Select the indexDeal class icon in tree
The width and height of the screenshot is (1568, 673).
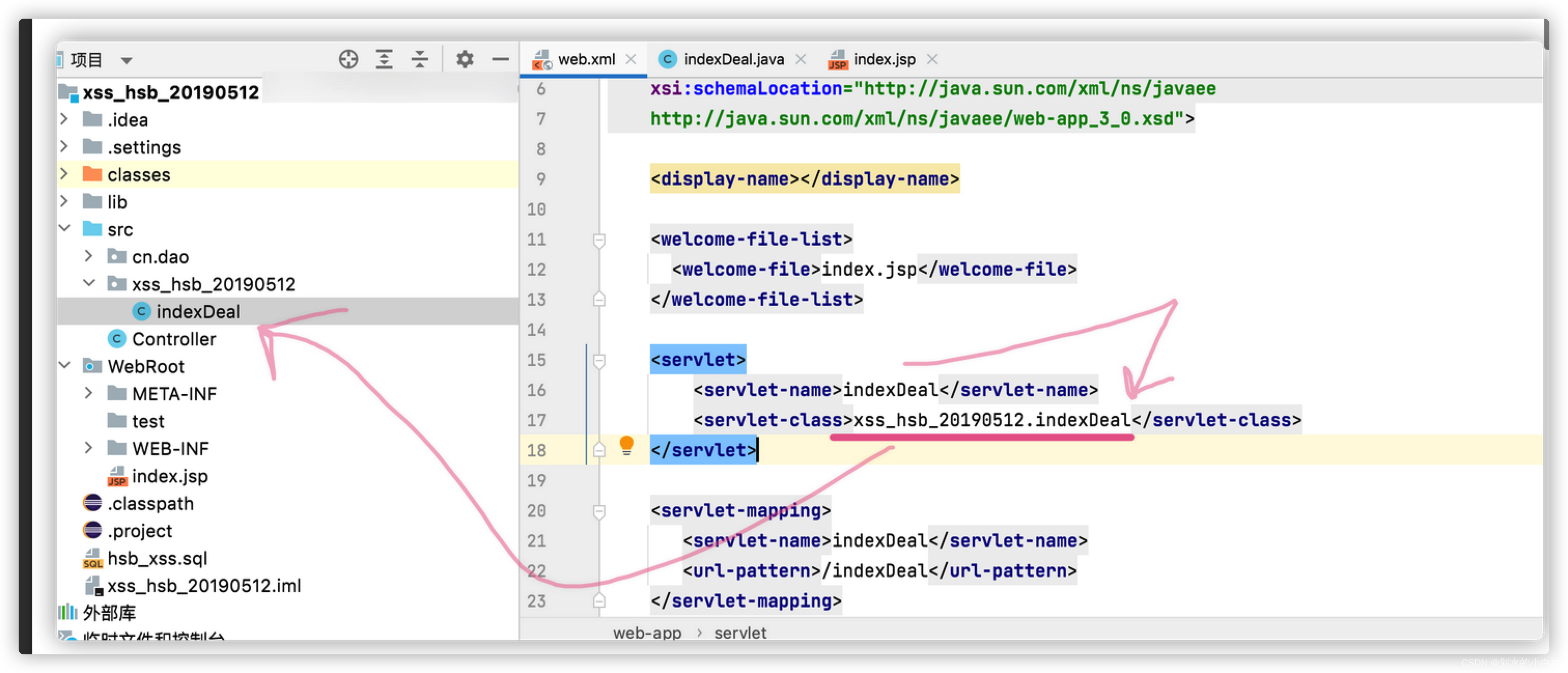[141, 312]
